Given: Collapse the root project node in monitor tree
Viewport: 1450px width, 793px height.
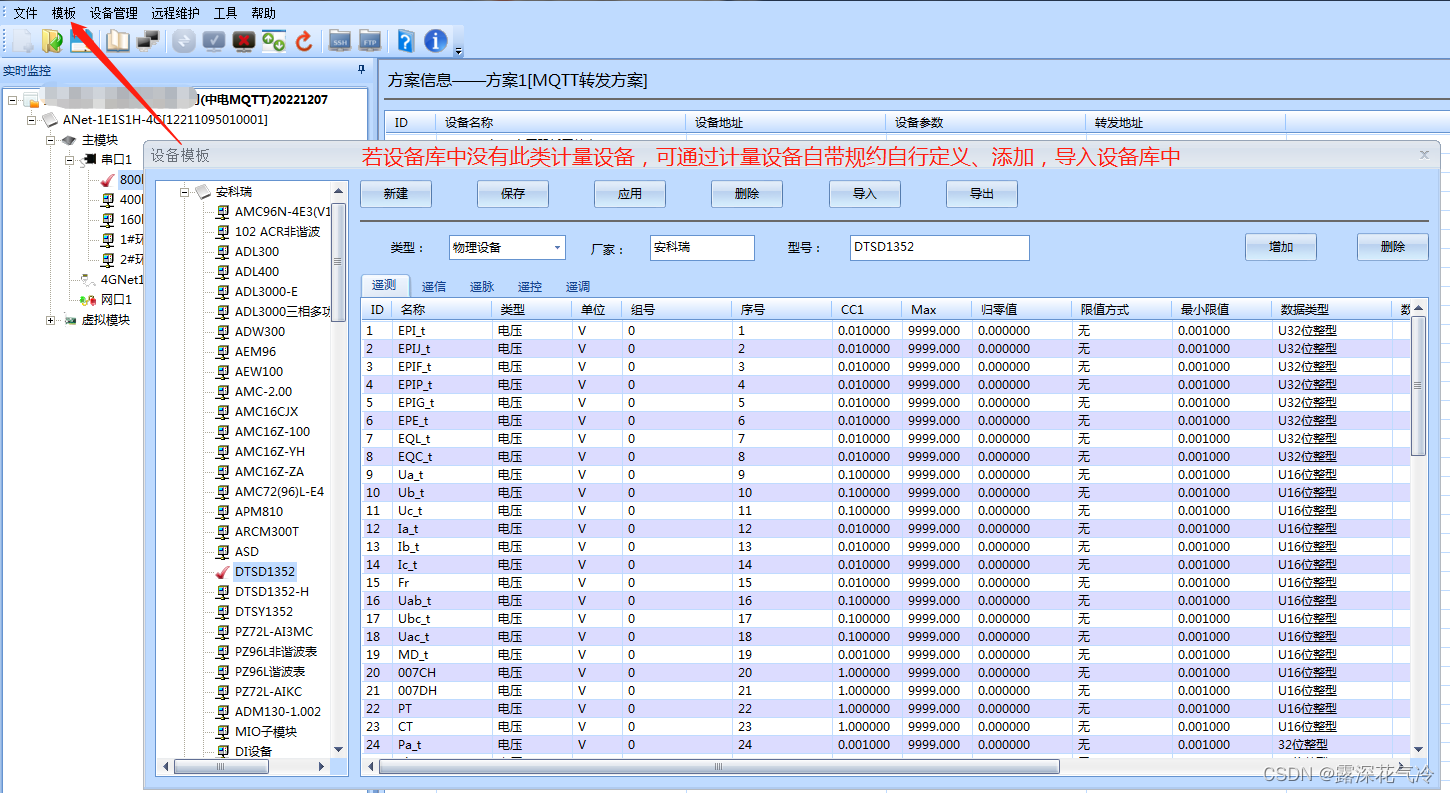Looking at the screenshot, I should pos(12,100).
